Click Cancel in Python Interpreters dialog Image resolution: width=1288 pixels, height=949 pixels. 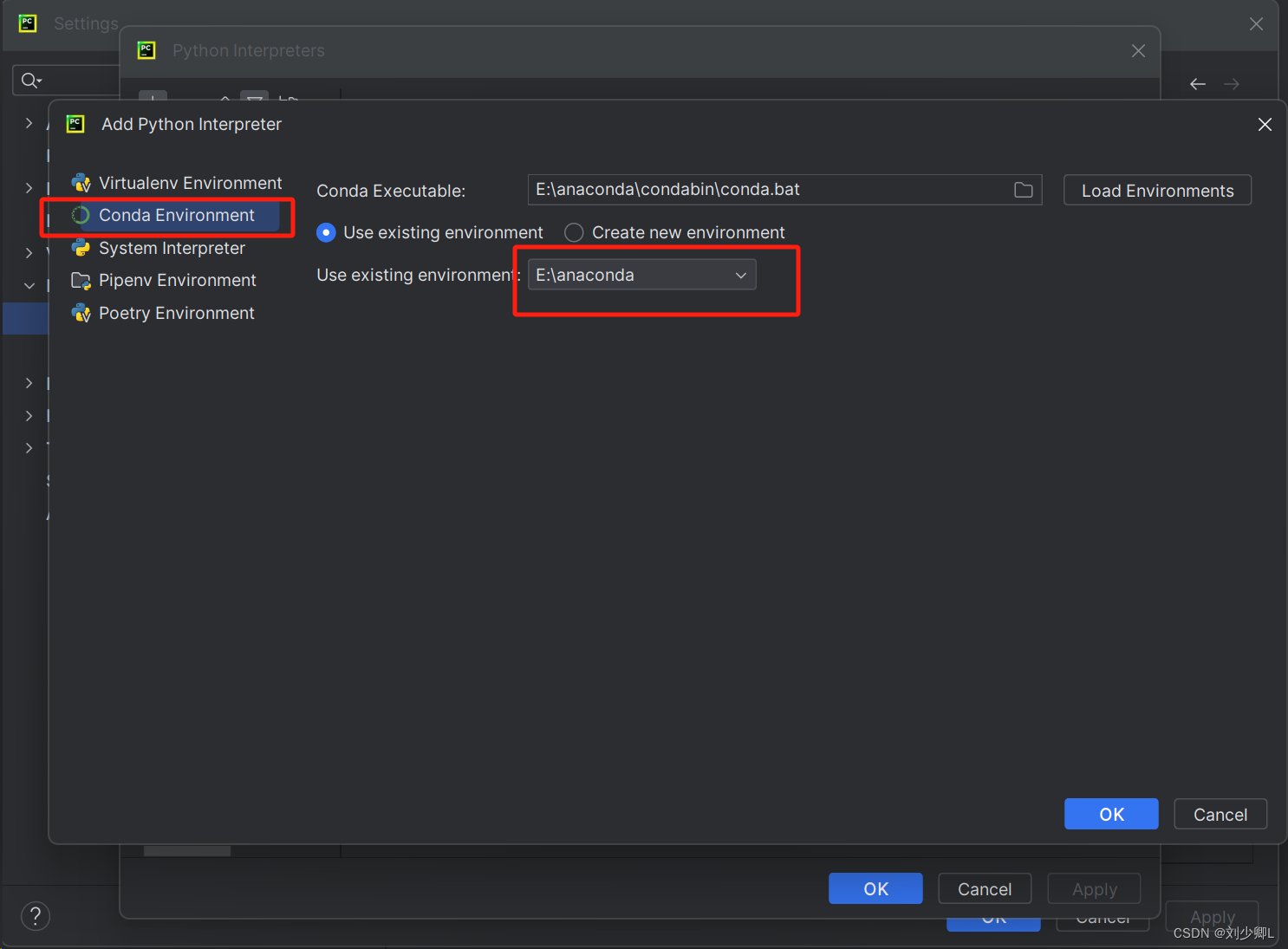pyautogui.click(x=985, y=888)
